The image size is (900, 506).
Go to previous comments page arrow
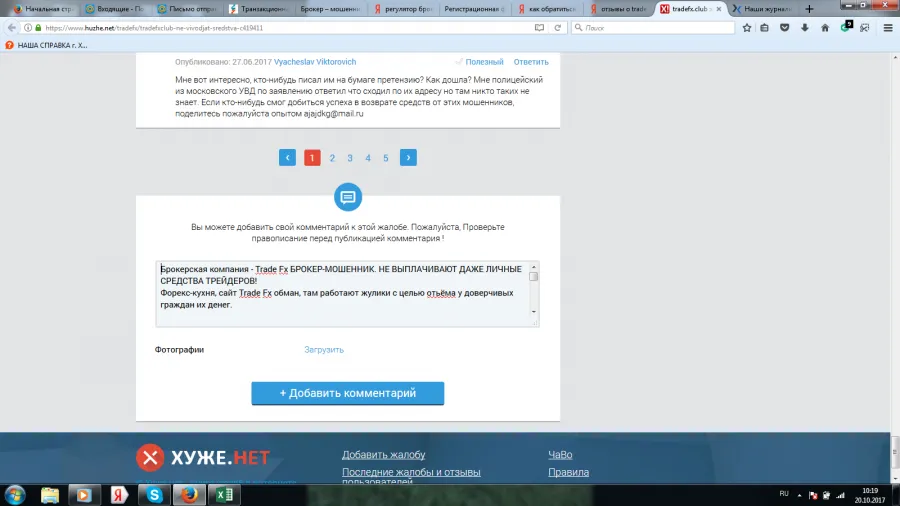pyautogui.click(x=288, y=157)
